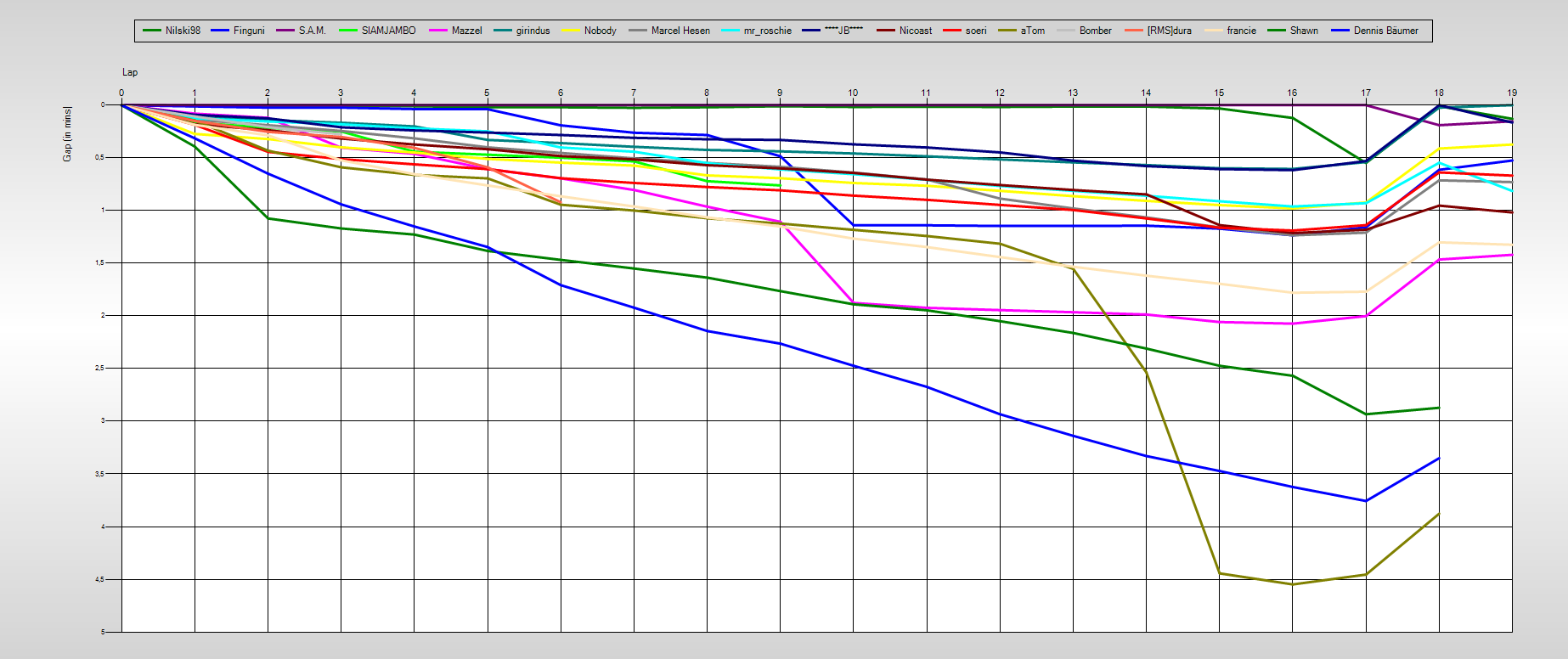
Task: Click the Nilski98 legend label
Action: coord(183,31)
